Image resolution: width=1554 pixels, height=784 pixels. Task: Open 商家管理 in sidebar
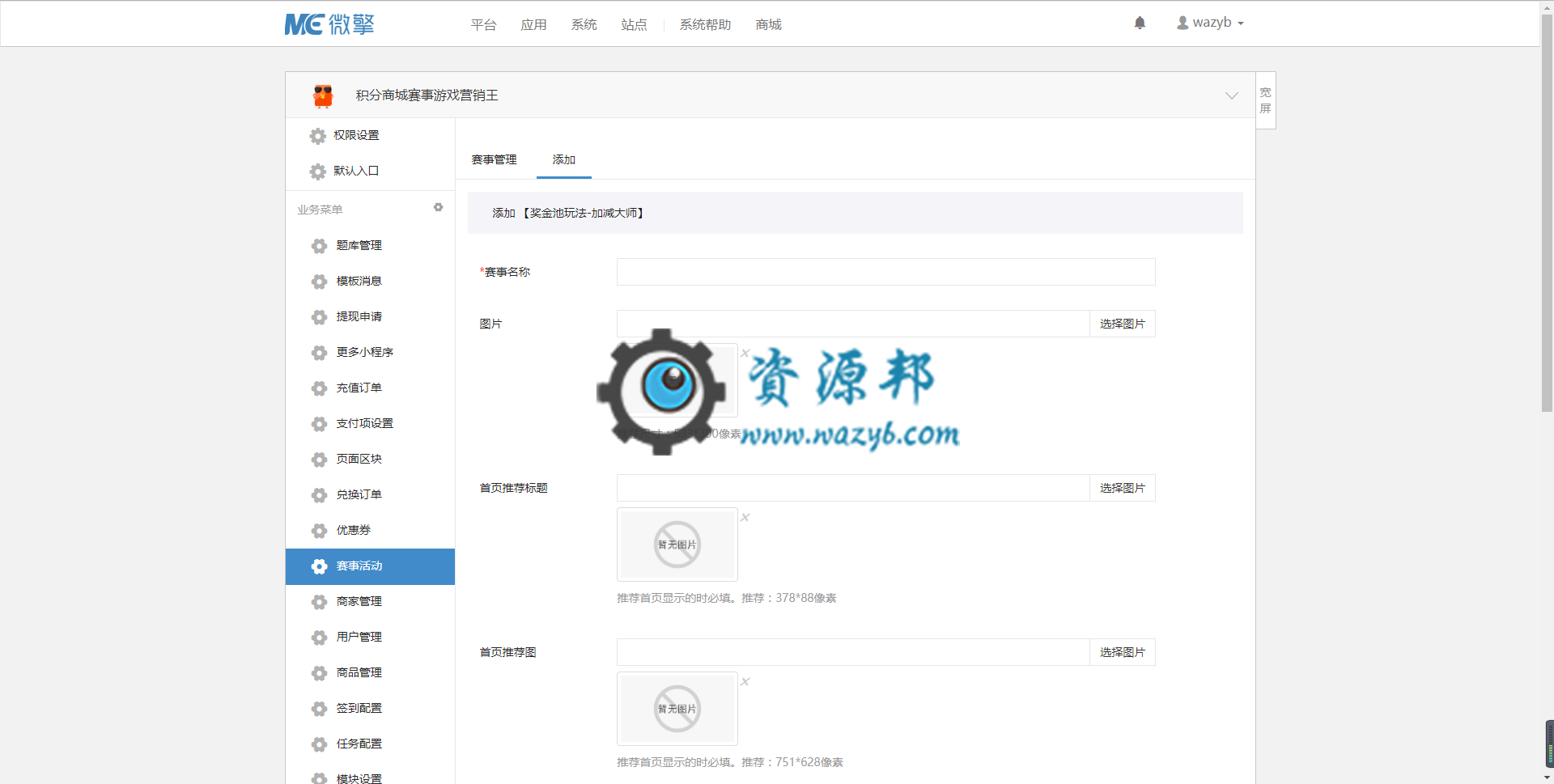coord(359,601)
